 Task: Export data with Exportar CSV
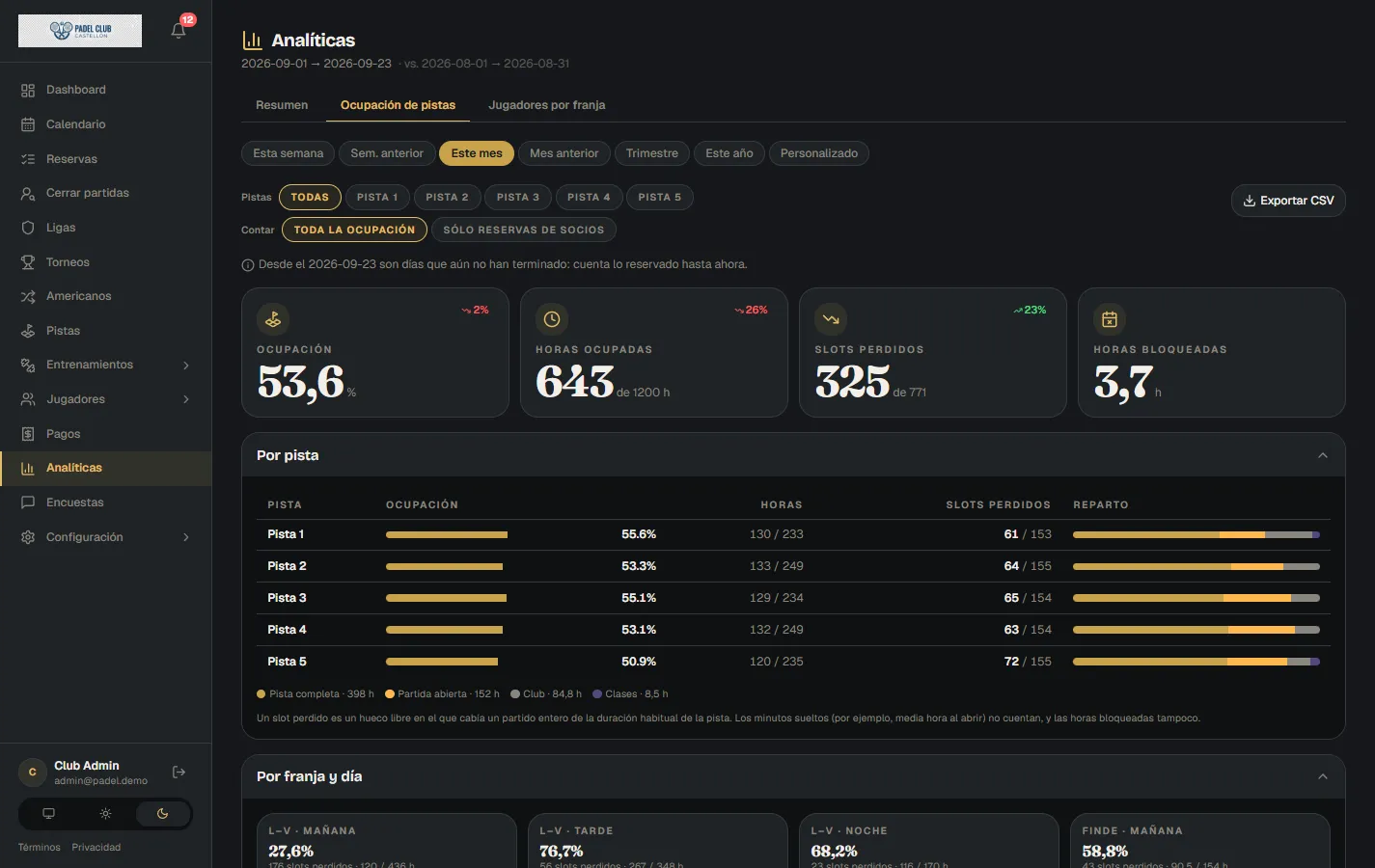click(1288, 201)
